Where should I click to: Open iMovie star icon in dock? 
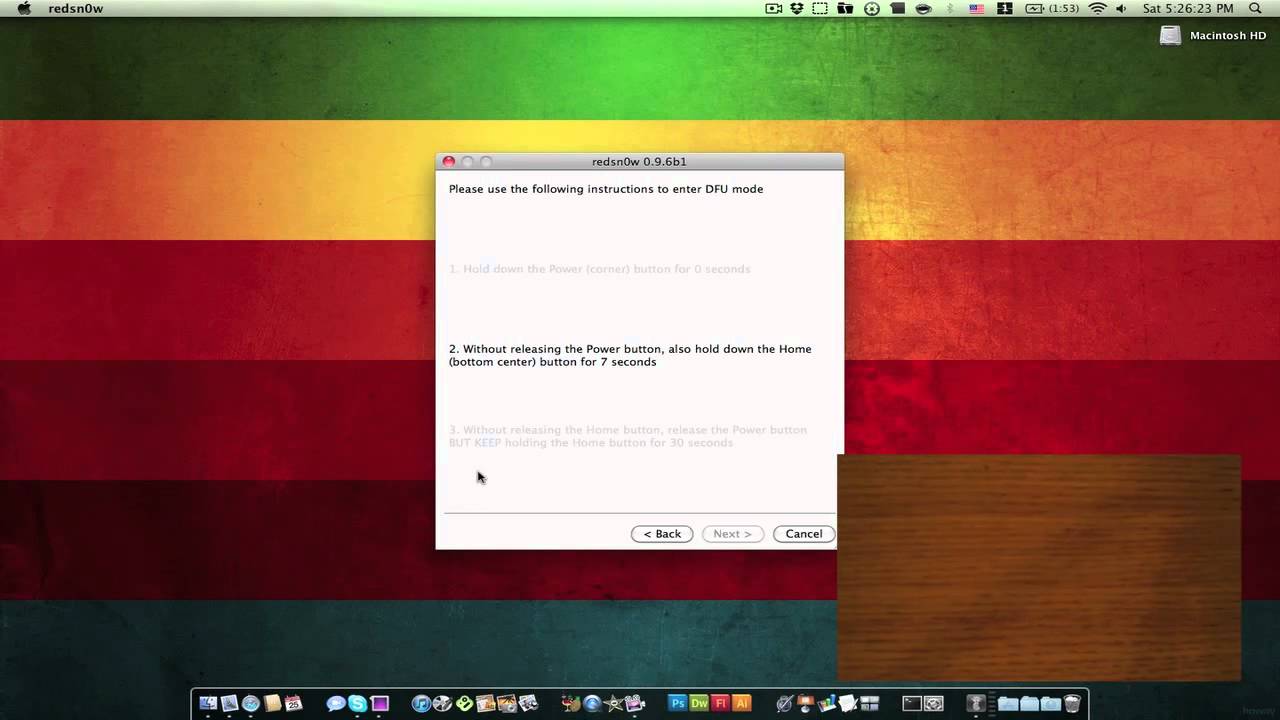(x=613, y=703)
